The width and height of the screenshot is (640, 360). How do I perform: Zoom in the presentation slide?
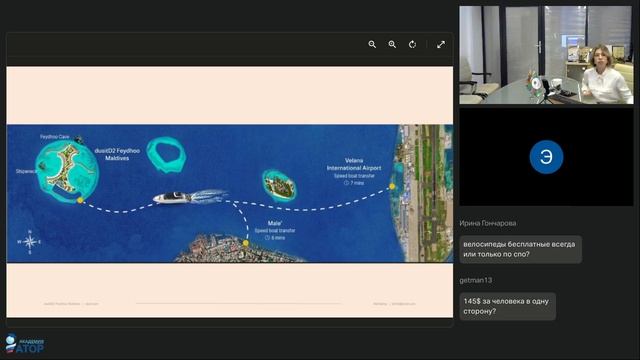click(x=392, y=44)
